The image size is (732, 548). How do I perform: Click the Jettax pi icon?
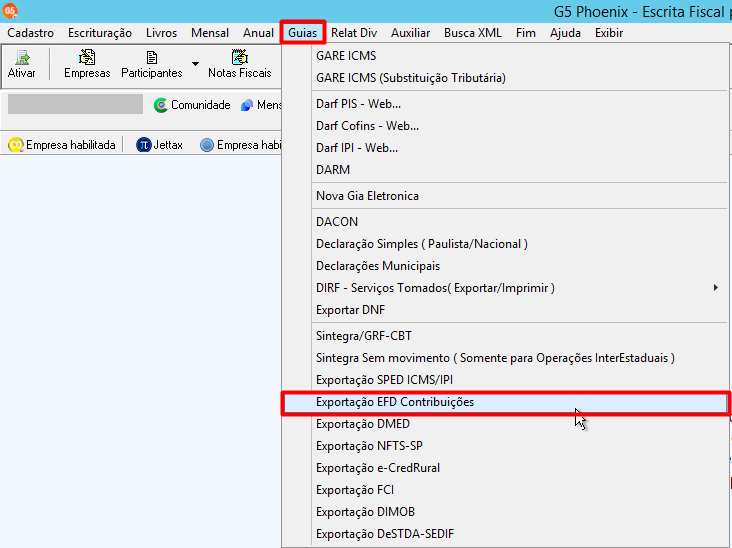click(143, 145)
